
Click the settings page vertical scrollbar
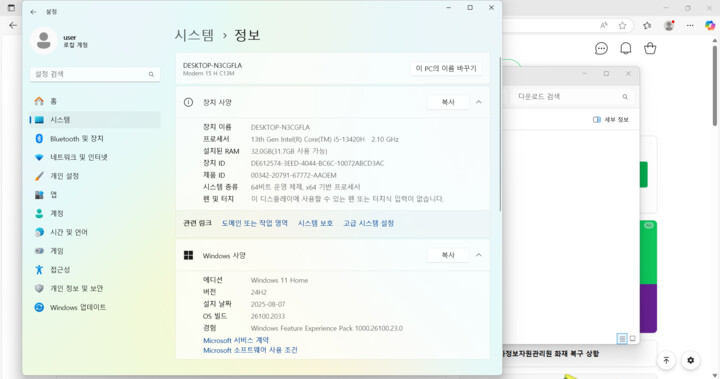pyautogui.click(x=500, y=134)
